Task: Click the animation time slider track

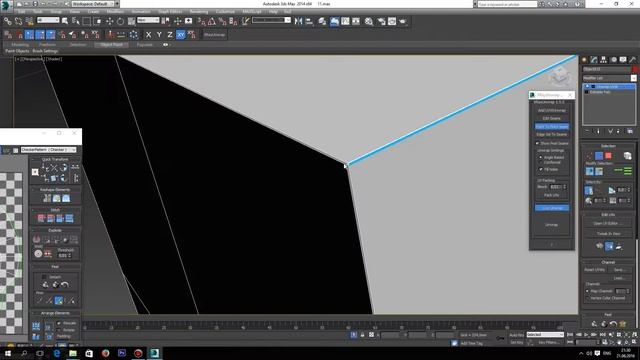Action: point(322,325)
